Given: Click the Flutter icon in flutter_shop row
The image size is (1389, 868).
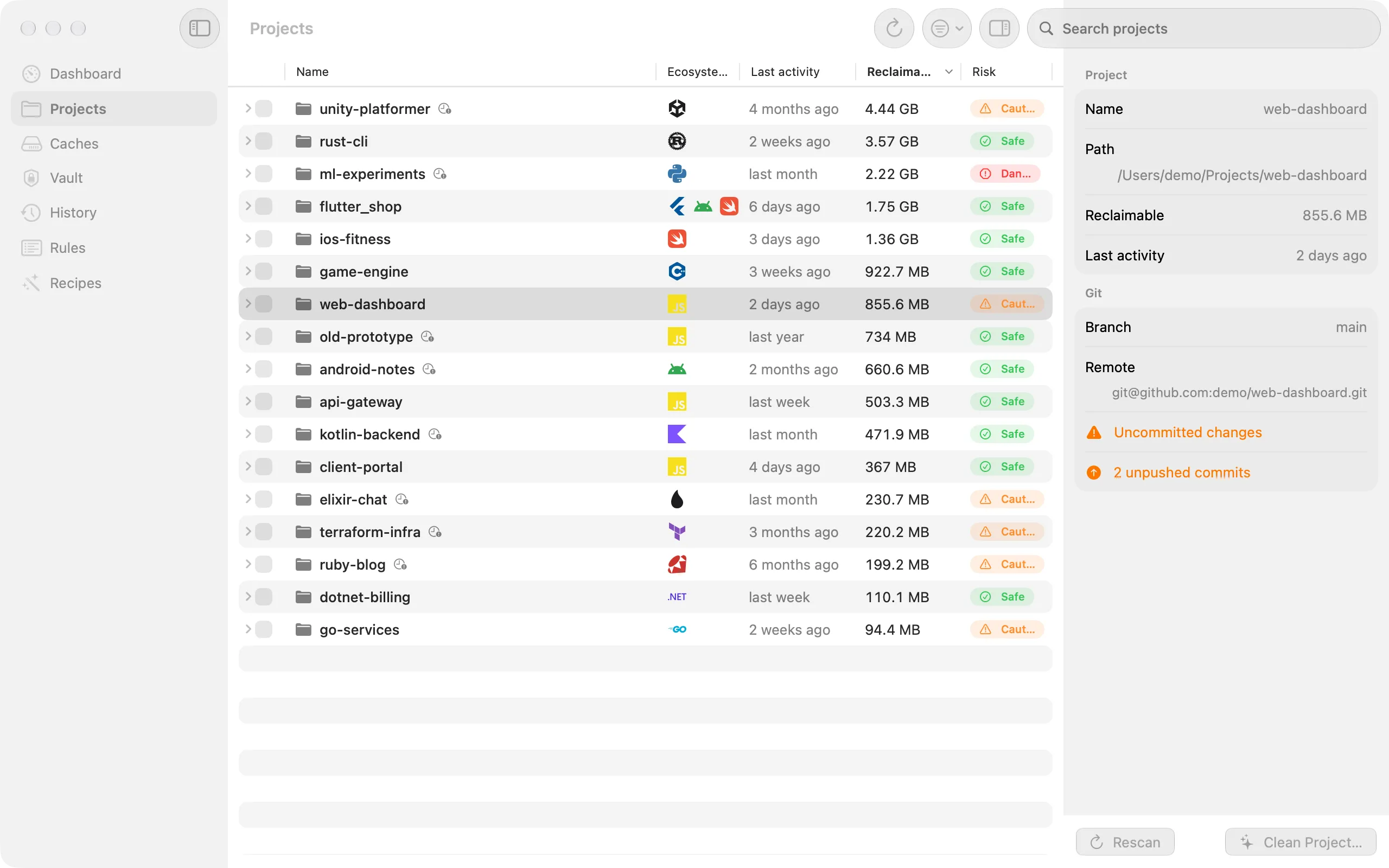Looking at the screenshot, I should pyautogui.click(x=677, y=206).
